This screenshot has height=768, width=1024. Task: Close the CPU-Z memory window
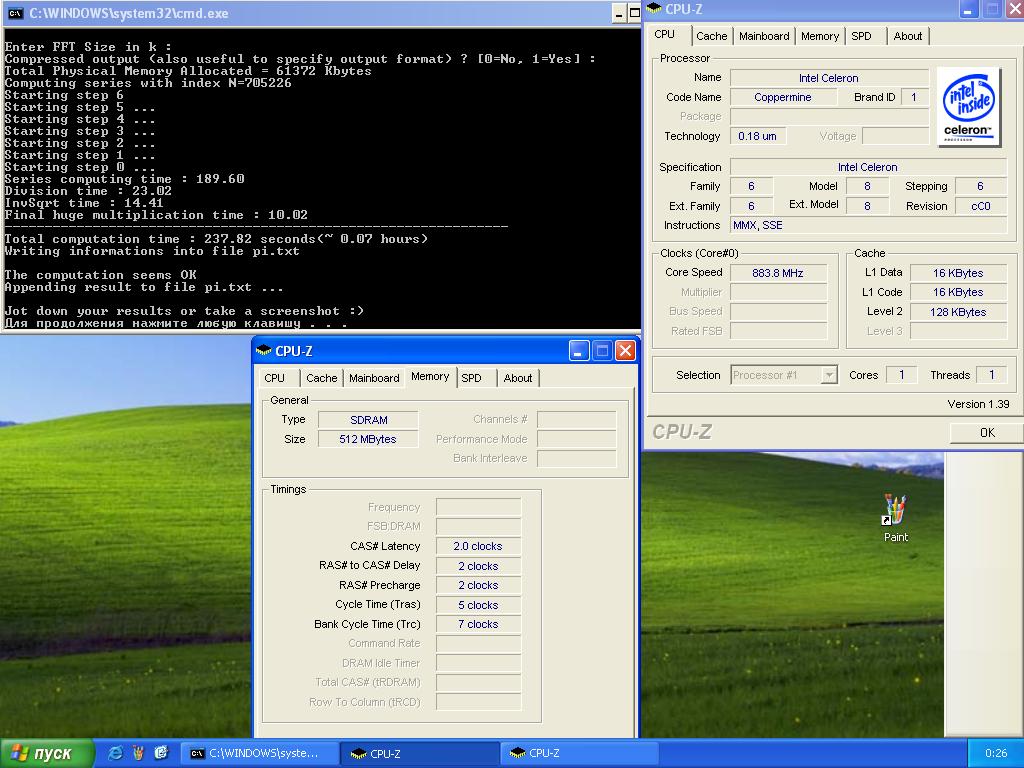pos(625,351)
